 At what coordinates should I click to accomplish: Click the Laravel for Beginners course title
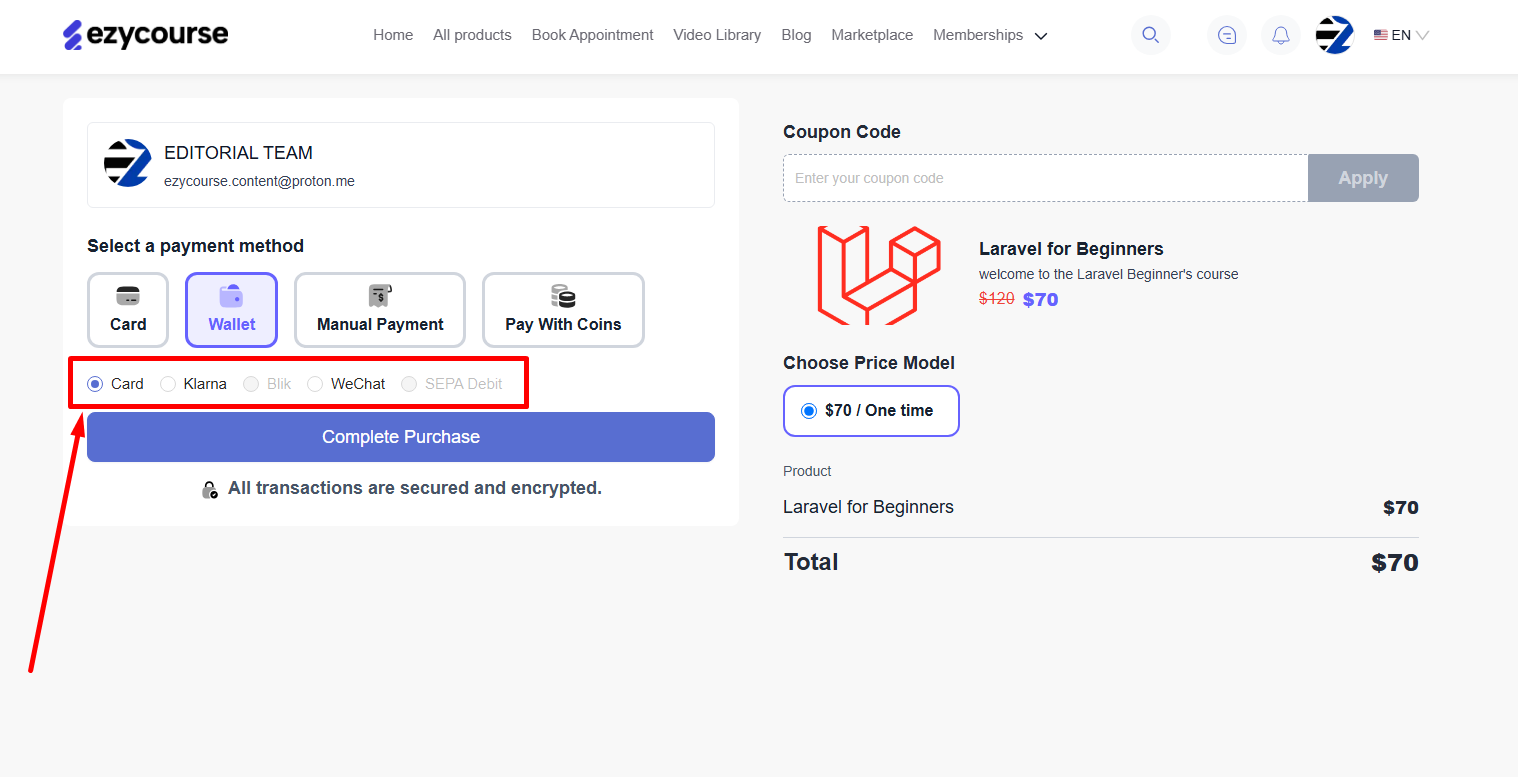[1071, 249]
